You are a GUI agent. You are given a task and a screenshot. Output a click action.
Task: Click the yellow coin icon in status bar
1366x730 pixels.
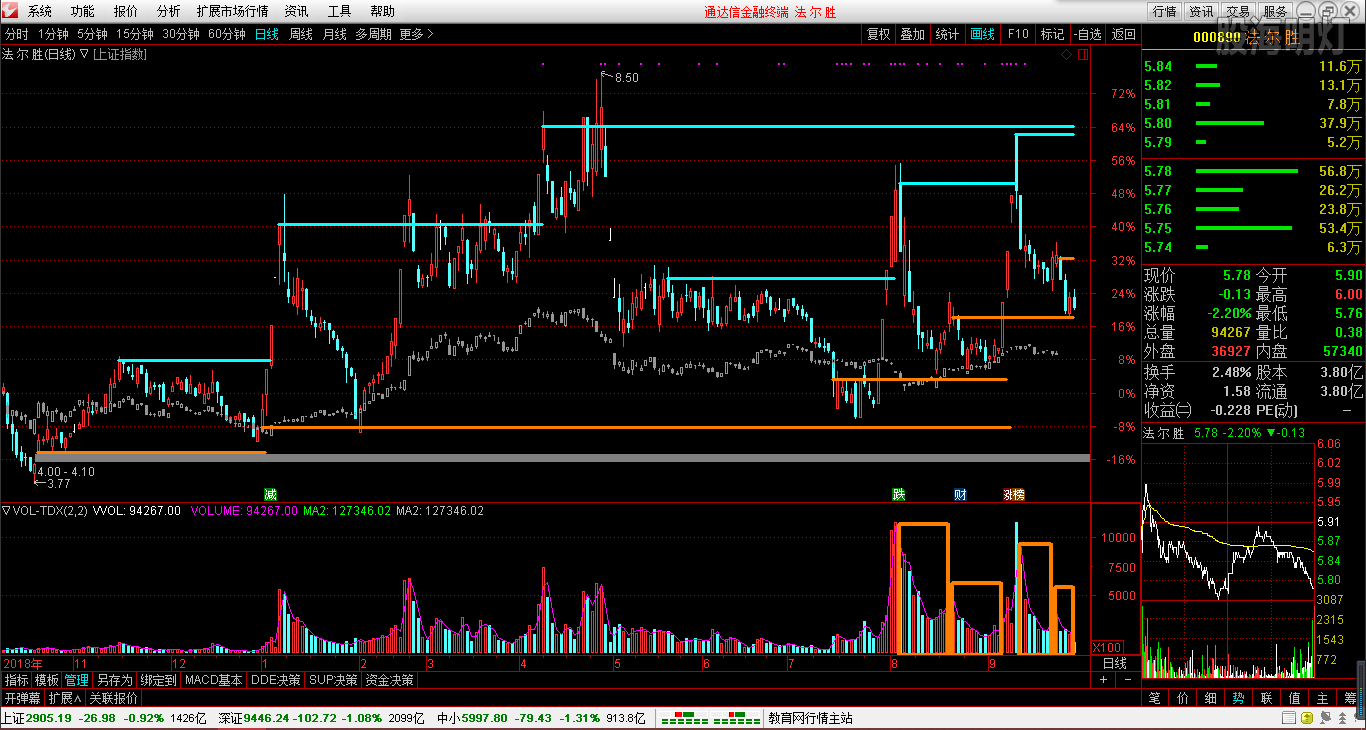[1305, 718]
